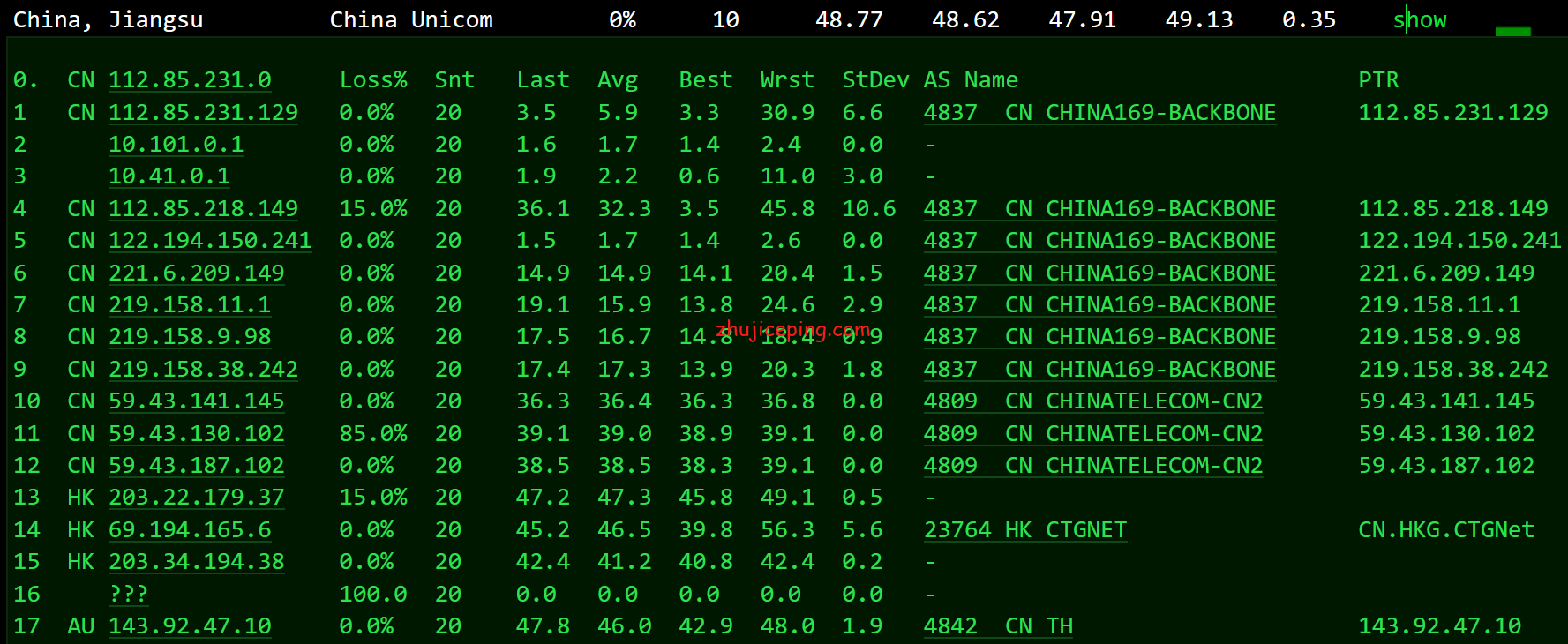Open IP link 59.43.141.145 in hop 10

pos(196,401)
